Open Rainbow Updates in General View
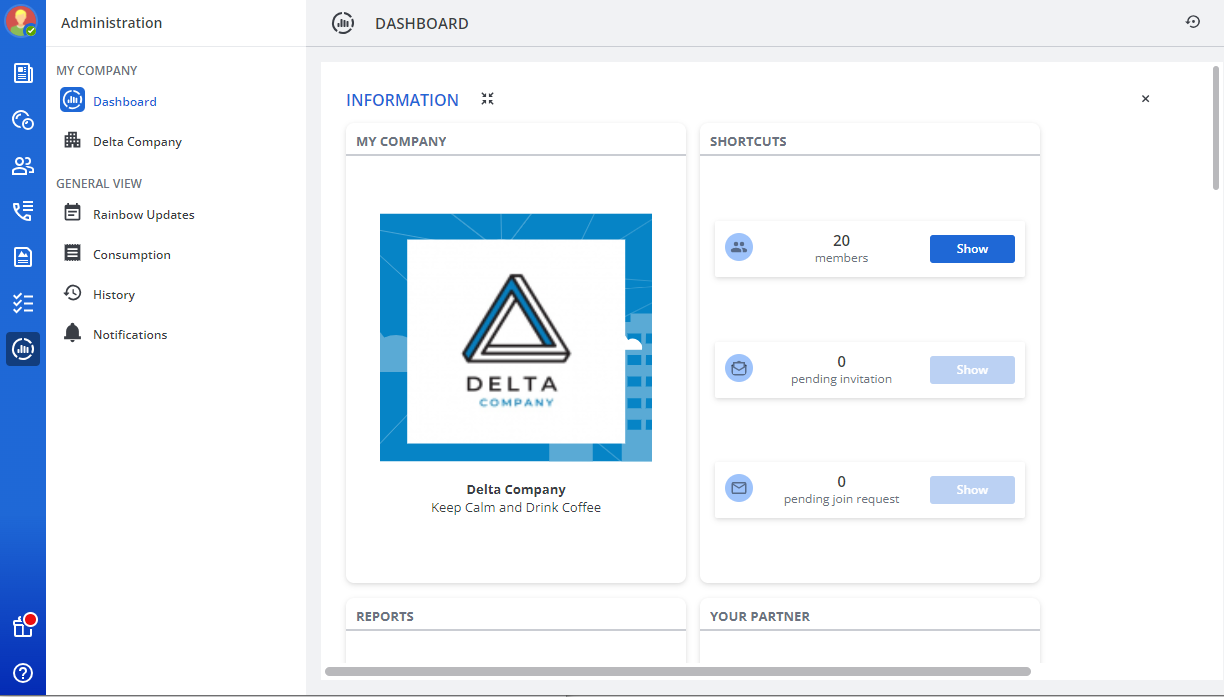The image size is (1224, 697). pyautogui.click(x=143, y=215)
